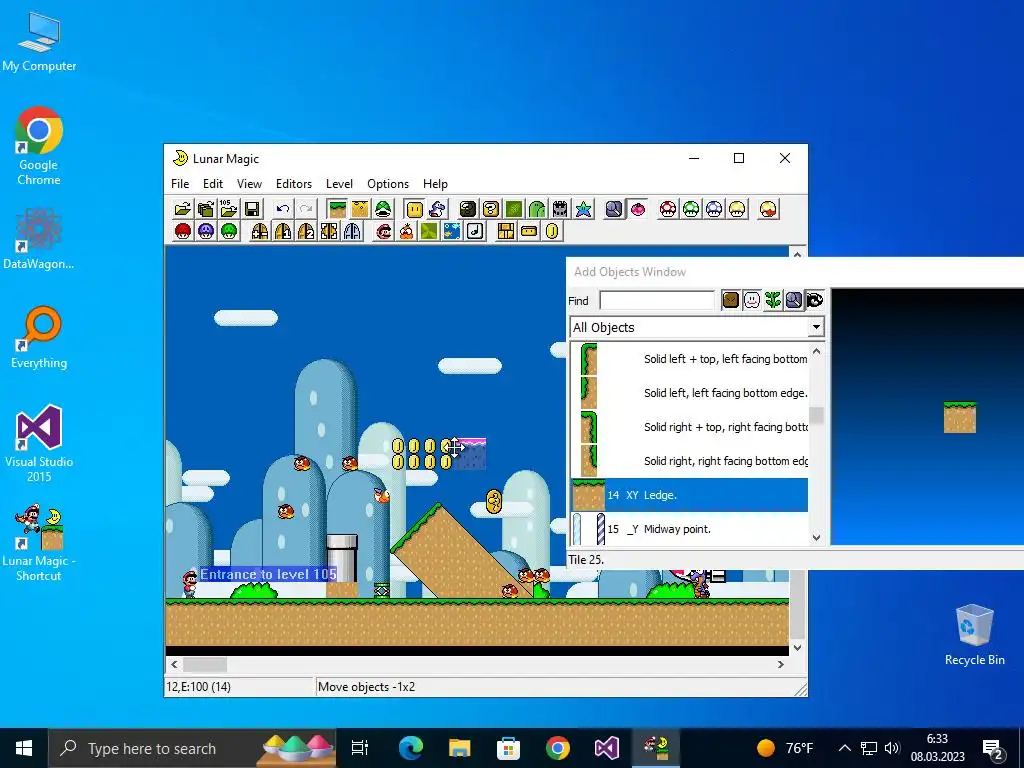Click the level editor horizontal scroll right arrow
The height and width of the screenshot is (768, 1024).
tap(781, 664)
